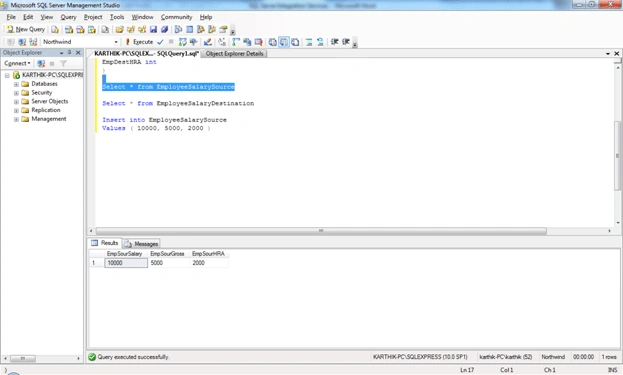Click Object Explorer stop icon
The width and height of the screenshot is (623, 375).
[x=52, y=63]
